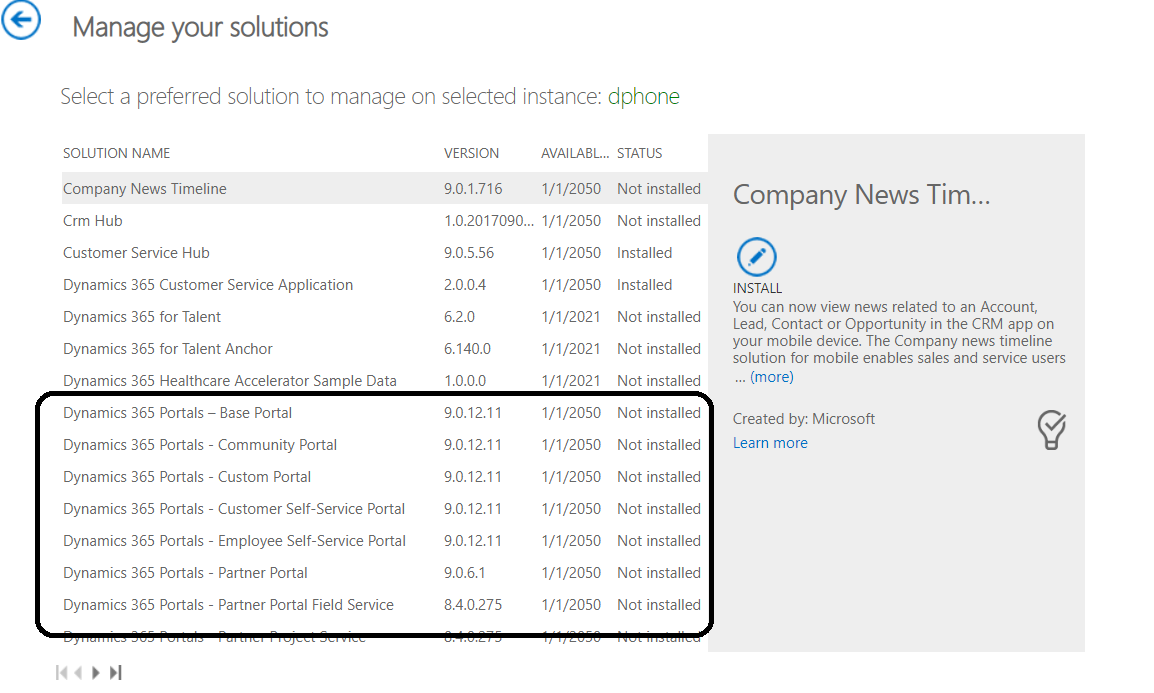Go to next page of solutions
The width and height of the screenshot is (1154, 693).
[96, 673]
